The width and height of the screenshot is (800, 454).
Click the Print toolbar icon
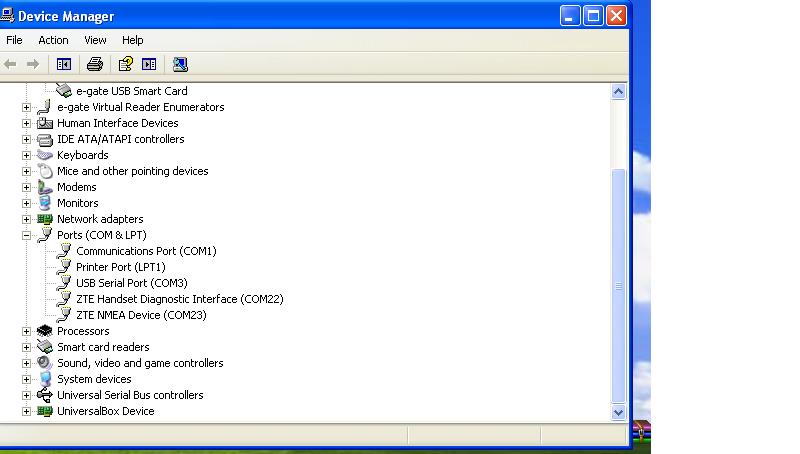click(x=95, y=64)
